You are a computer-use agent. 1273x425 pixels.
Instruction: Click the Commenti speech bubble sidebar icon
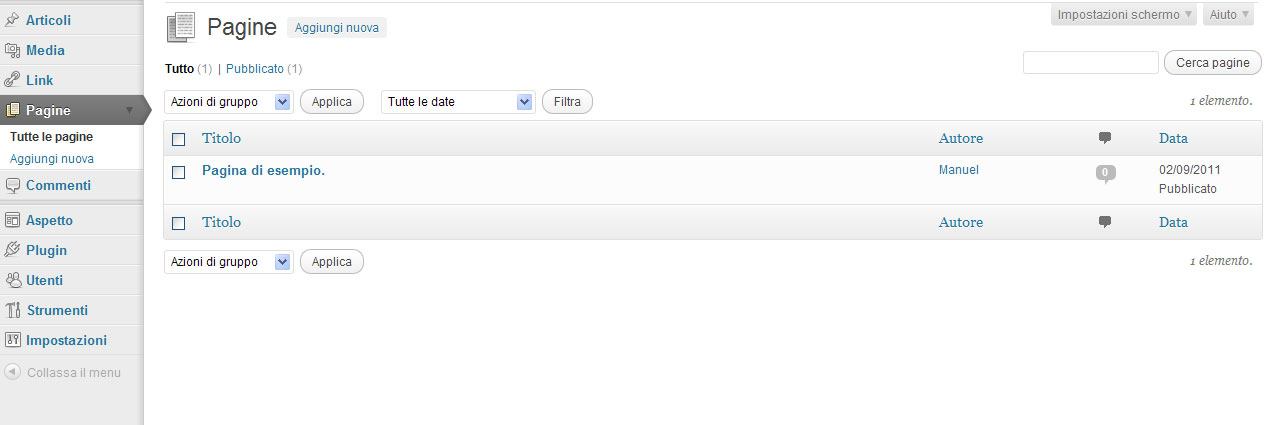(x=13, y=185)
